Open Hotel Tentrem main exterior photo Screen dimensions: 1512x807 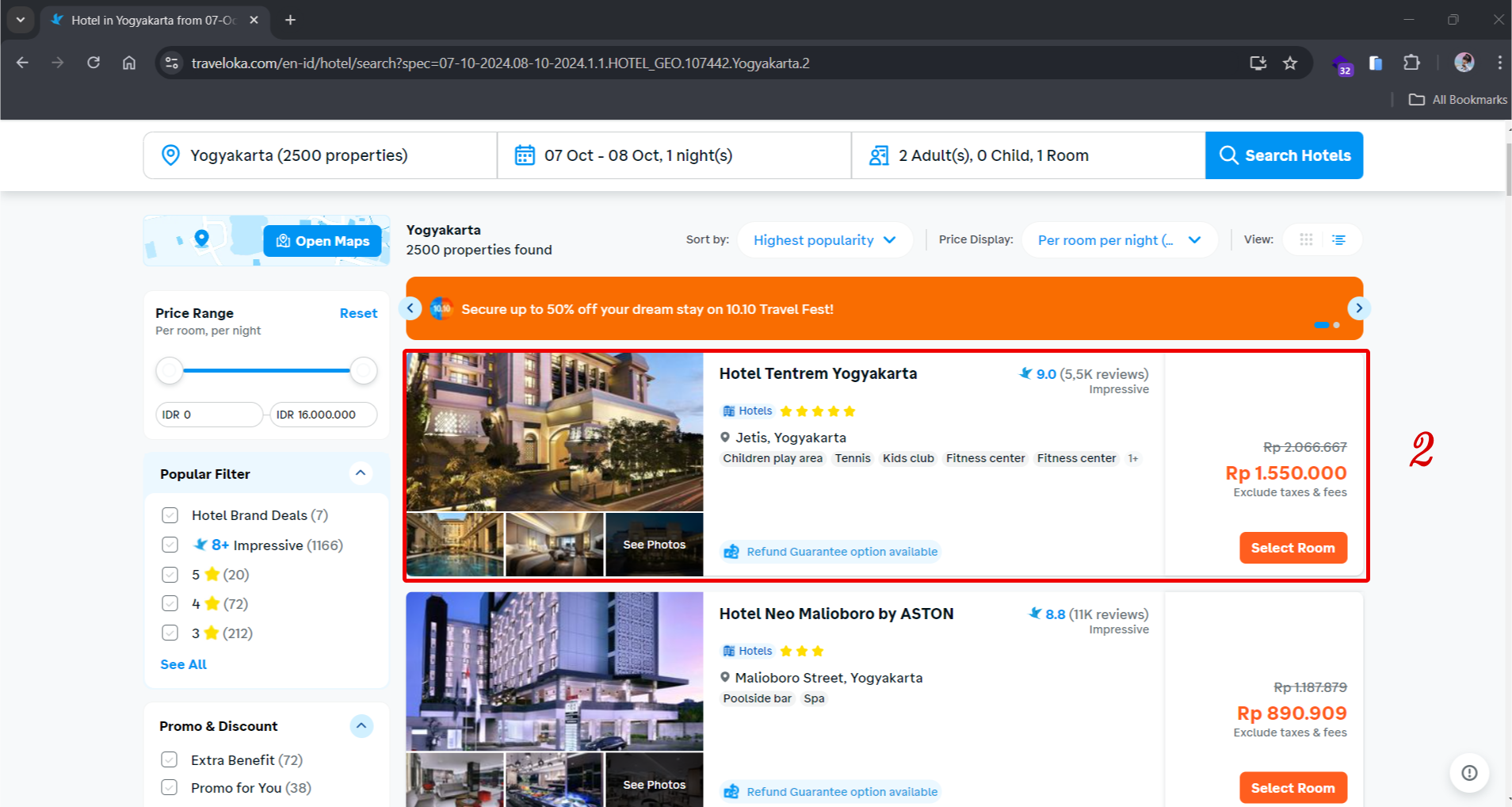point(555,432)
